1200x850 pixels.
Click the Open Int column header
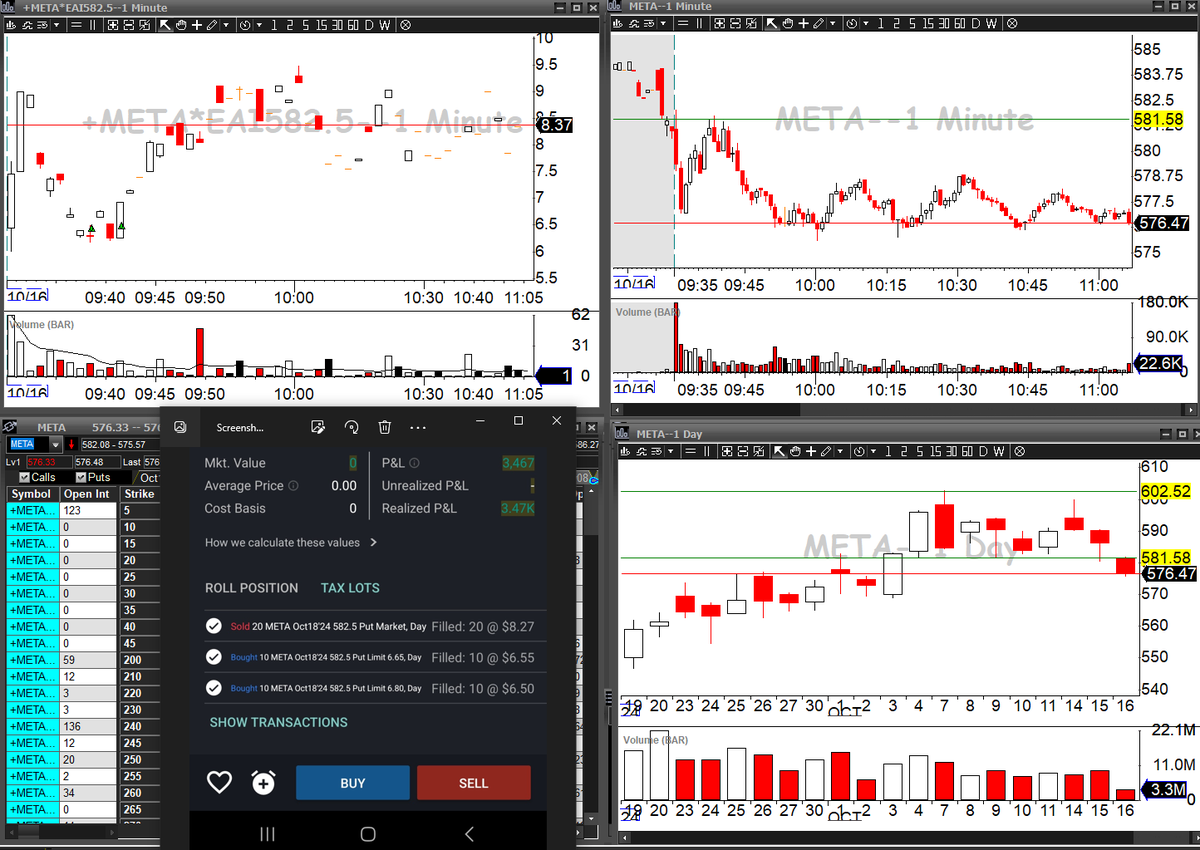click(87, 494)
